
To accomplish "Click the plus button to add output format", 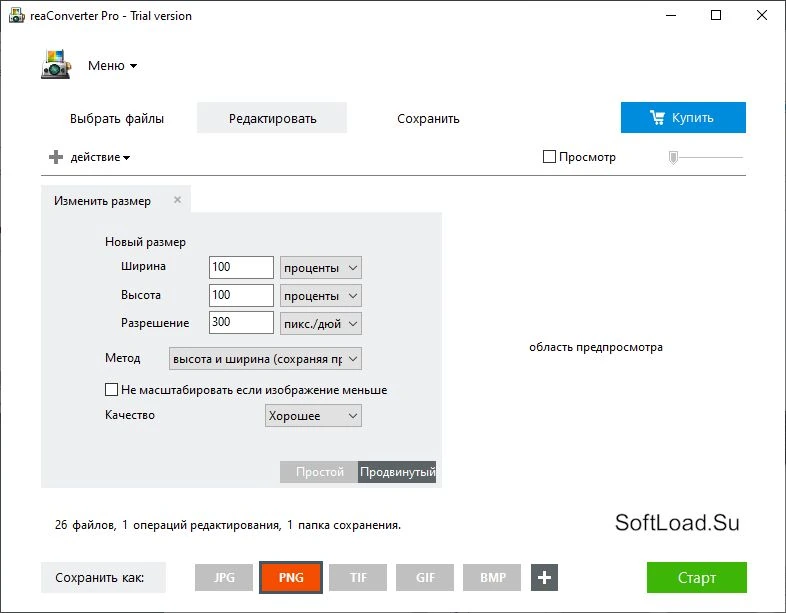I will pos(544,577).
